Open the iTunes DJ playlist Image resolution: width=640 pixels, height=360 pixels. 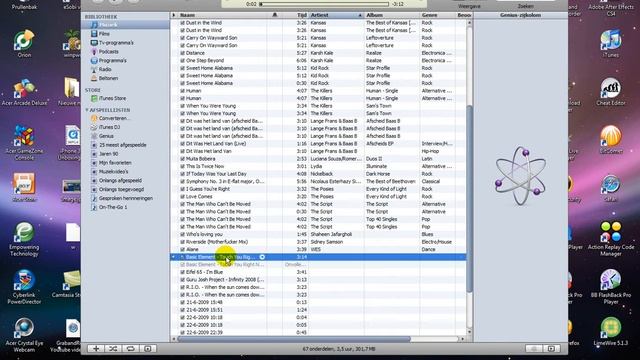point(109,127)
